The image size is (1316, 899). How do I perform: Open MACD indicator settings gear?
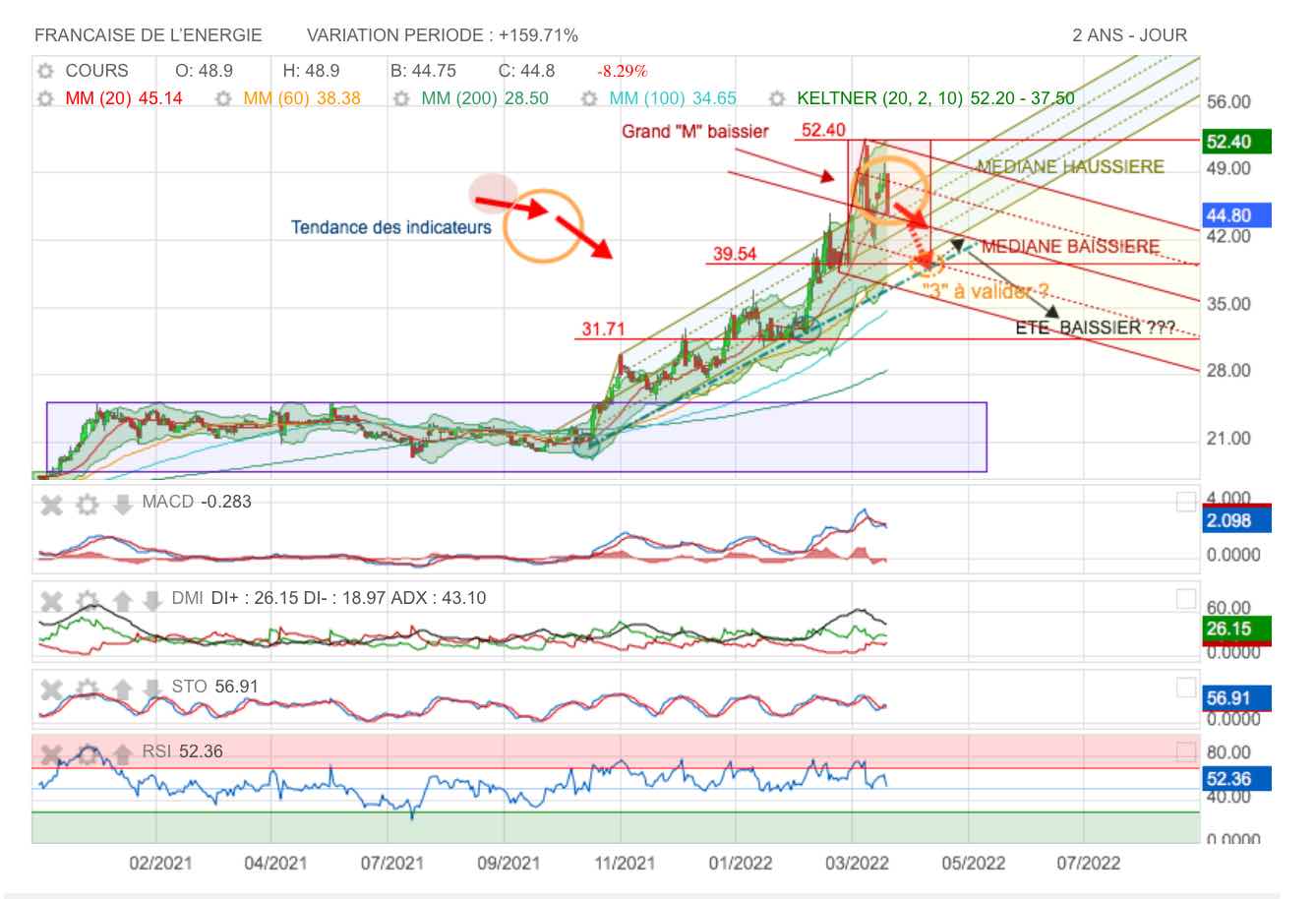(89, 504)
